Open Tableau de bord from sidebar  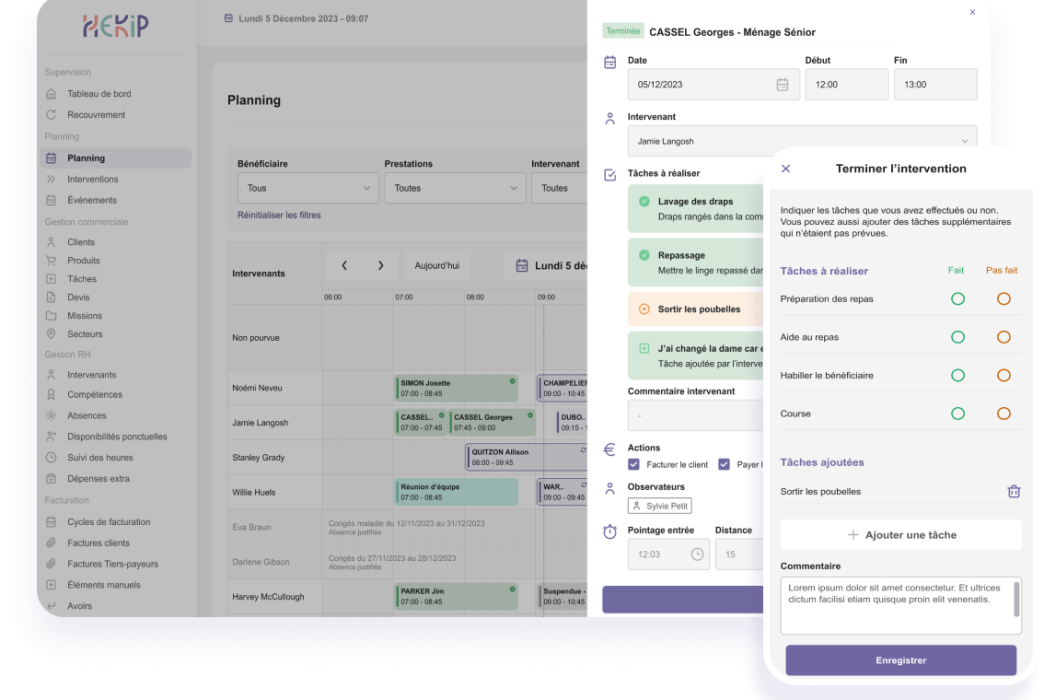coord(99,94)
